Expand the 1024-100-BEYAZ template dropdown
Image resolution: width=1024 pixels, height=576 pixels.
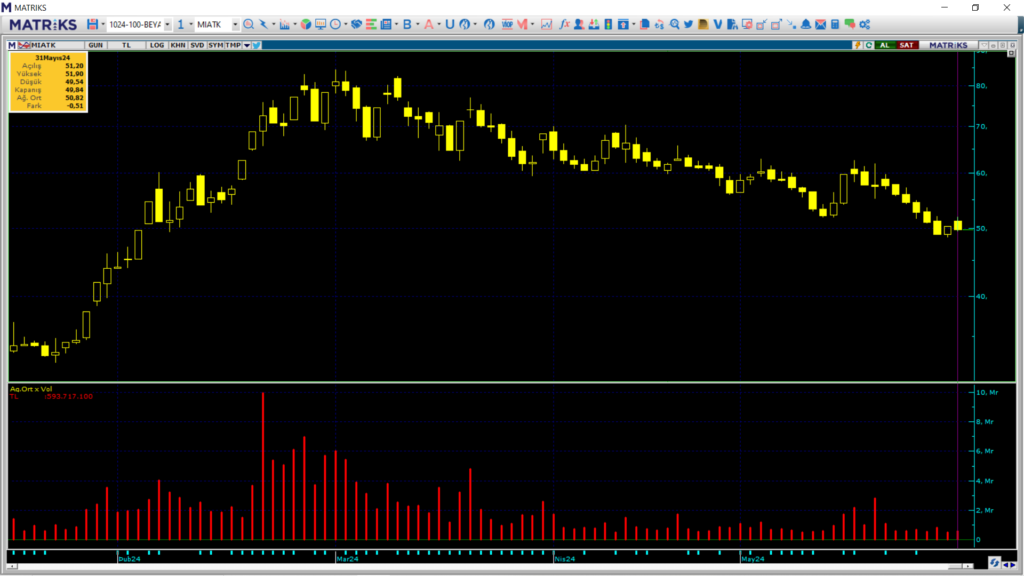pyautogui.click(x=168, y=24)
